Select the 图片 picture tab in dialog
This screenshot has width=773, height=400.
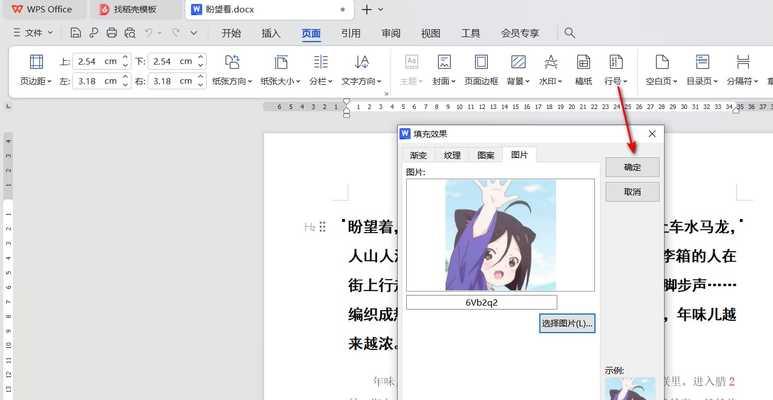pos(519,155)
